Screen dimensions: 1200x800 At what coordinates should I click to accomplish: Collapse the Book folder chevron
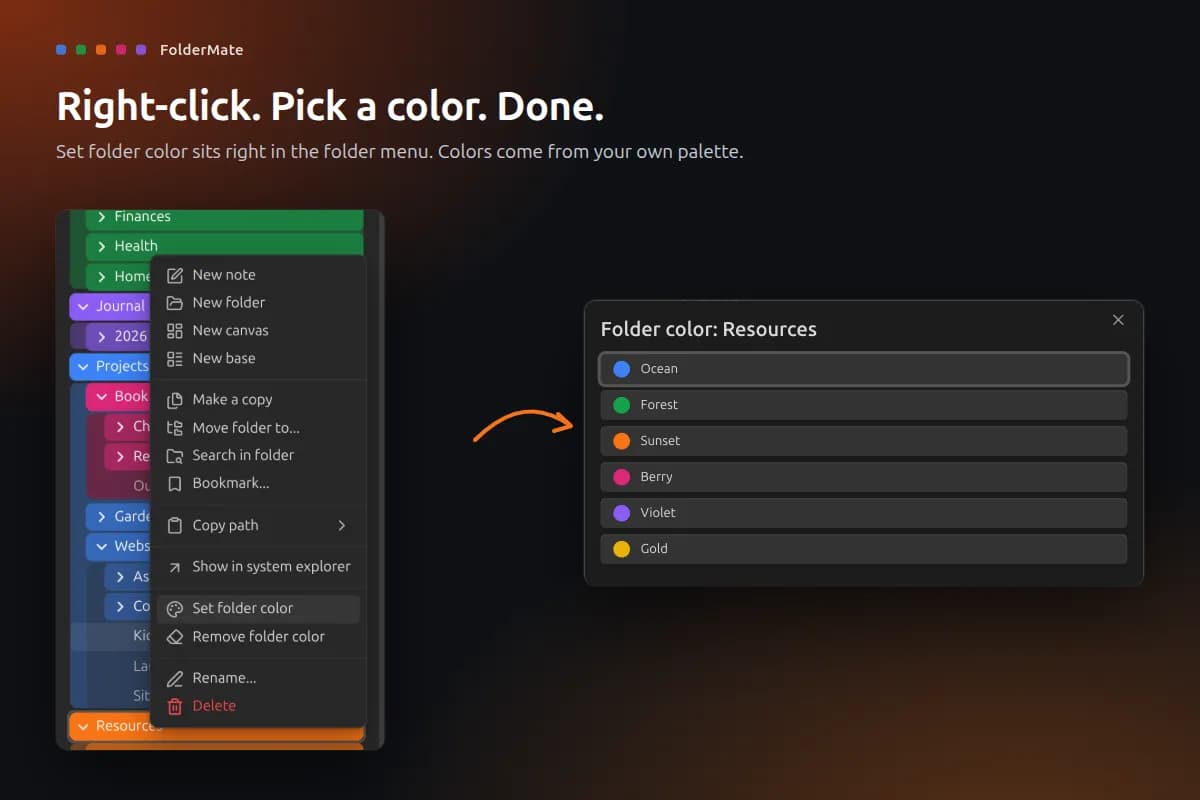[x=101, y=396]
